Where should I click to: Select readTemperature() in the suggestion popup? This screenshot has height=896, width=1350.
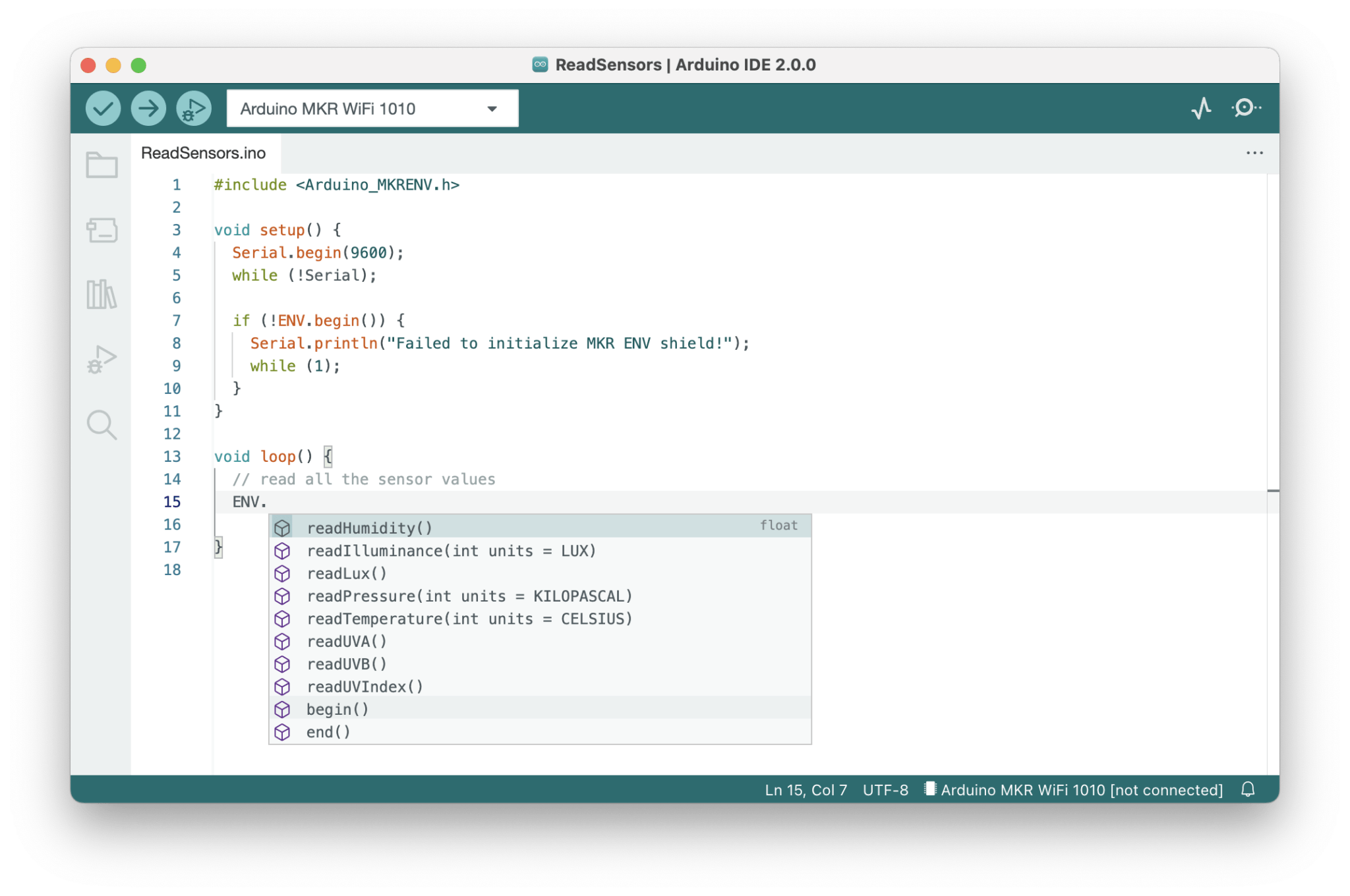[469, 618]
